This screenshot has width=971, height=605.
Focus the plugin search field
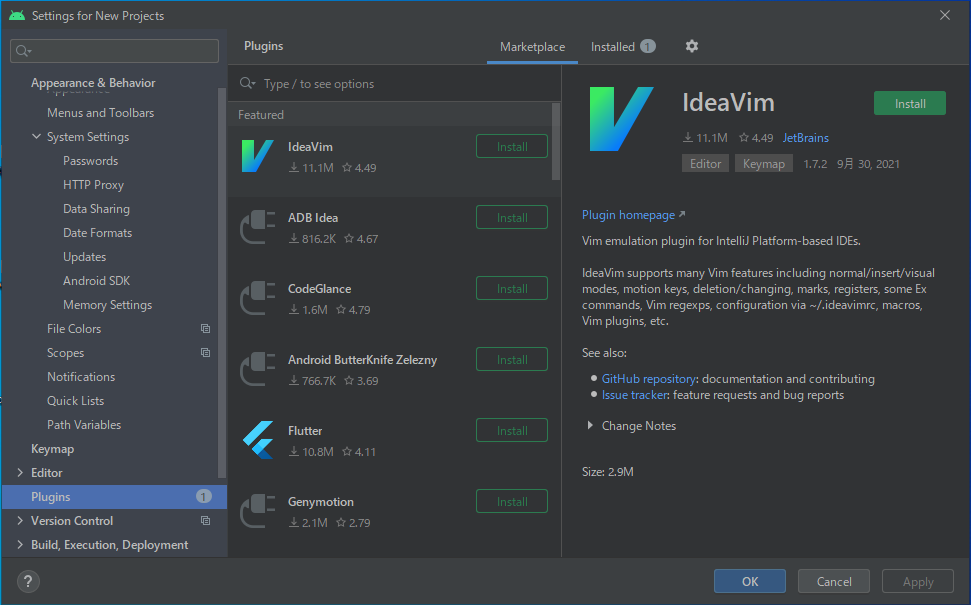click(x=394, y=84)
